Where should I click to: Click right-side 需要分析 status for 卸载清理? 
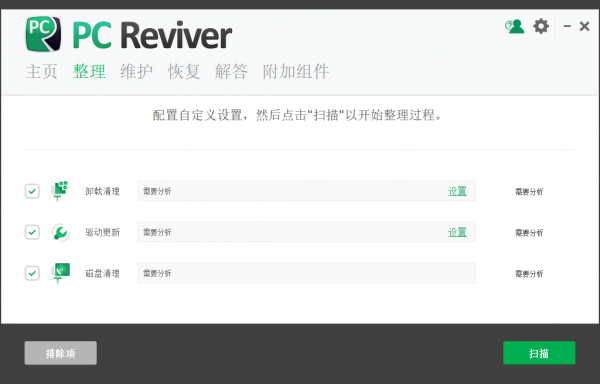click(529, 192)
